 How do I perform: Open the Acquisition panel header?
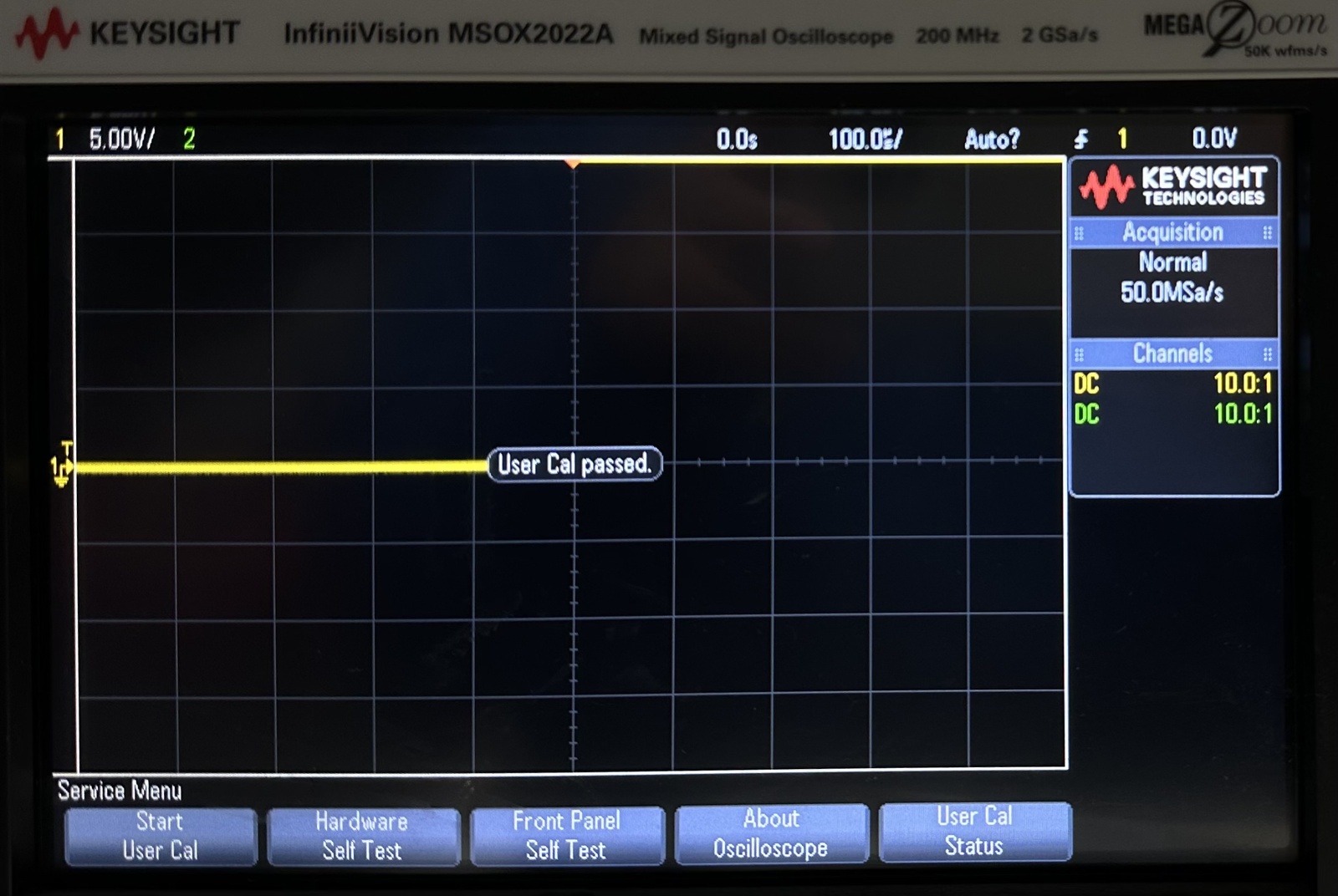pyautogui.click(x=1173, y=232)
